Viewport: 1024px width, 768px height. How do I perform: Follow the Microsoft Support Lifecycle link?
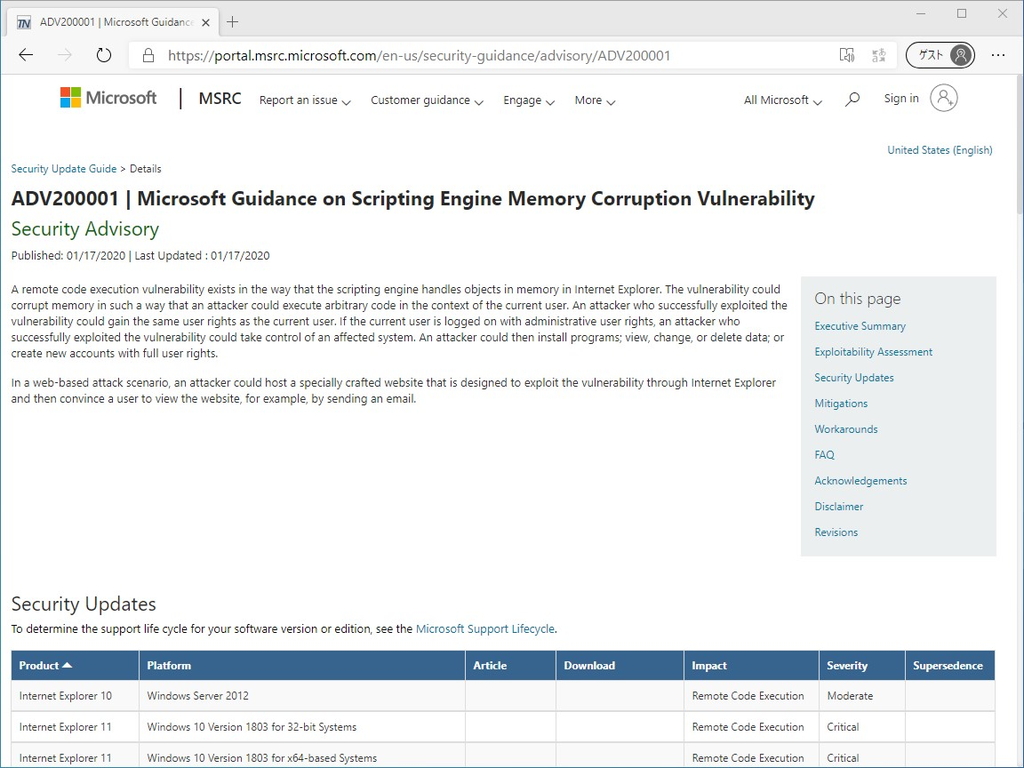coord(485,629)
